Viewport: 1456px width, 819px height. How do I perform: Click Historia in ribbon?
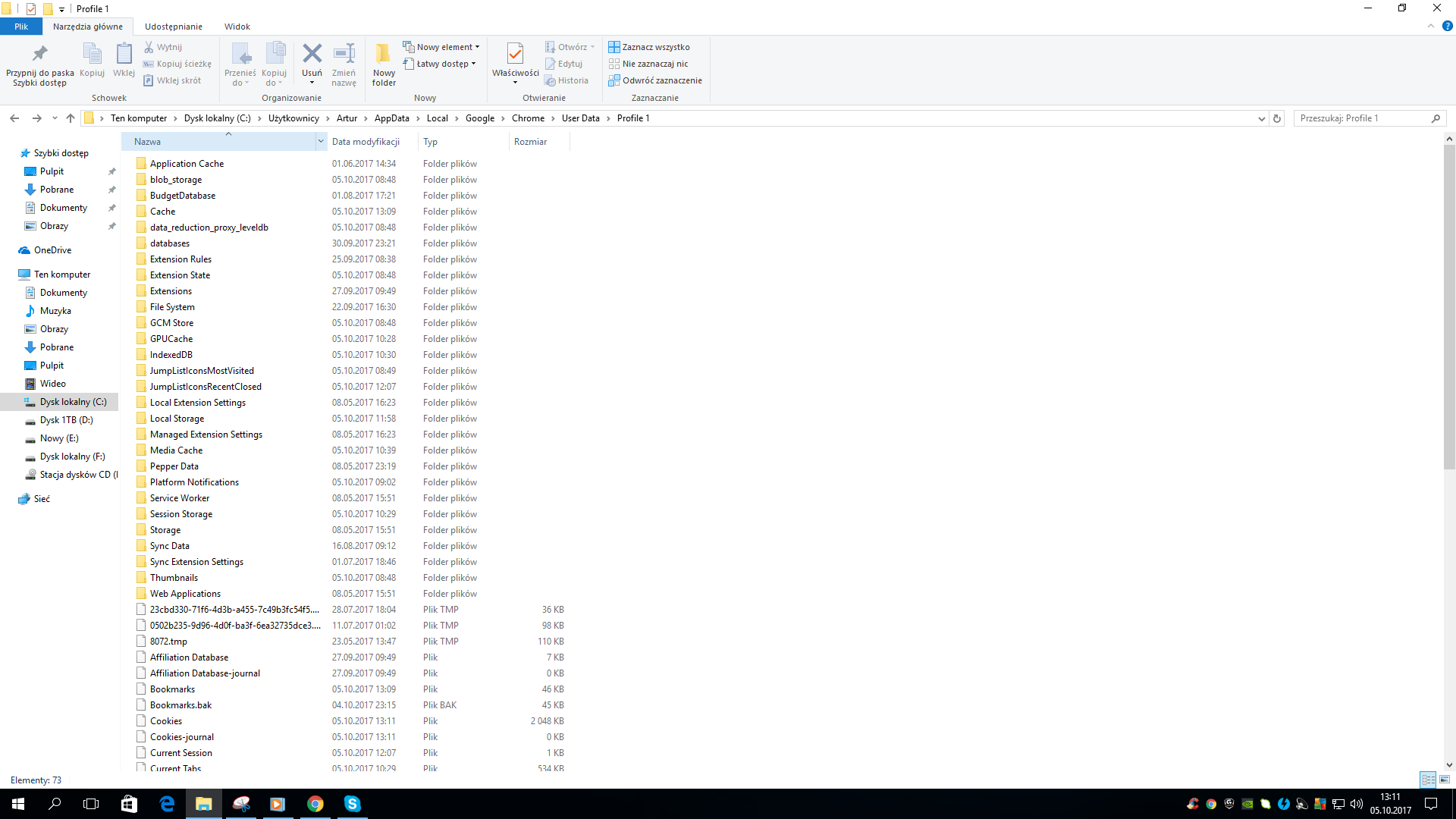(x=566, y=80)
